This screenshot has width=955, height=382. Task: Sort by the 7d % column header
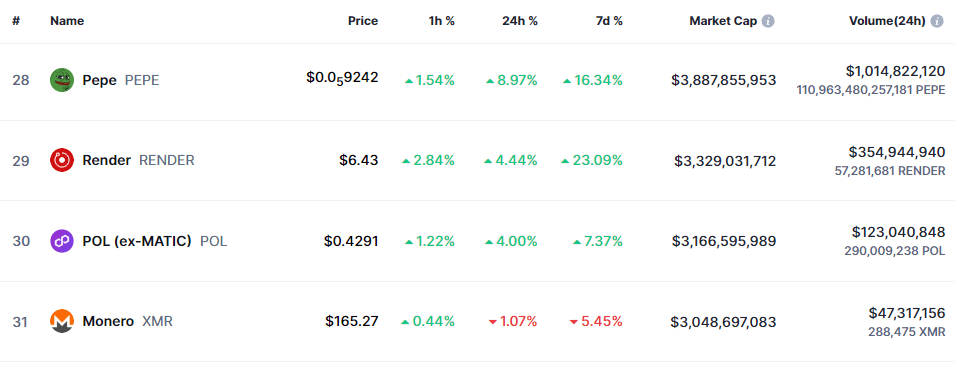coord(609,21)
